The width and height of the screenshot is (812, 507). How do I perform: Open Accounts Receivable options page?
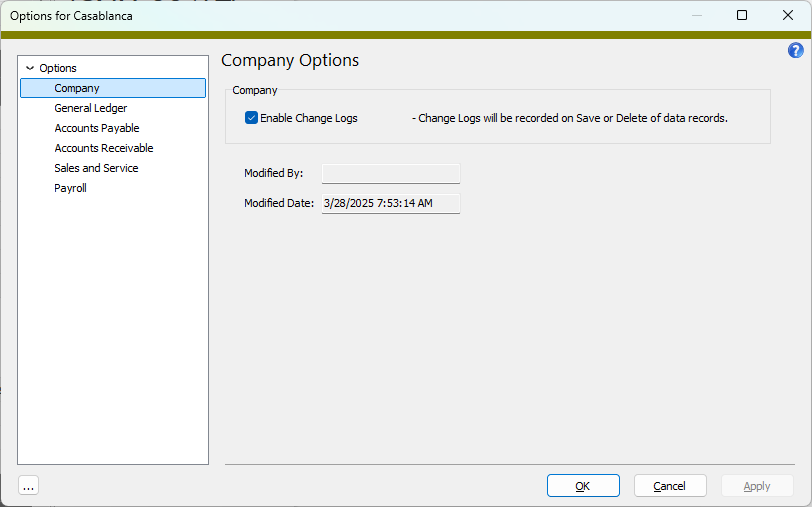pyautogui.click(x=104, y=148)
